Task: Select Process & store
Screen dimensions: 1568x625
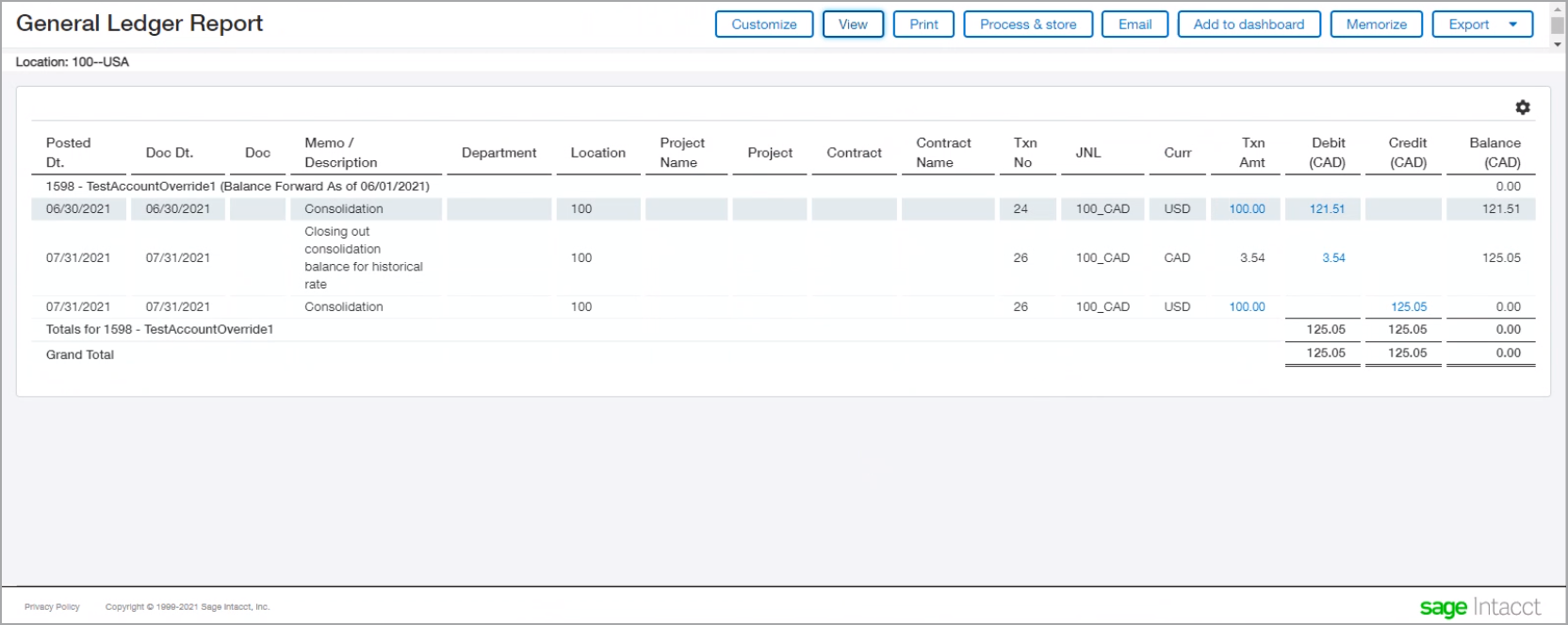Action: pyautogui.click(x=1027, y=25)
